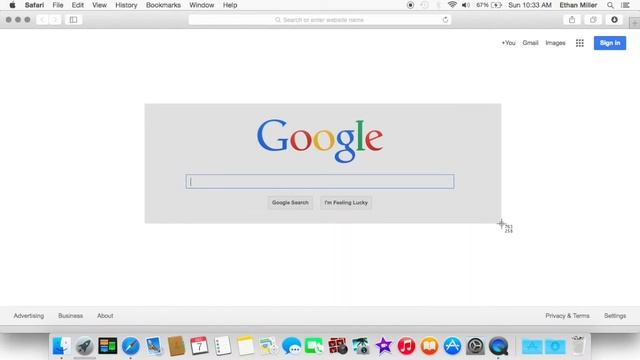
Task: Open Mail stamp icon in dock
Action: pyautogui.click(x=154, y=346)
